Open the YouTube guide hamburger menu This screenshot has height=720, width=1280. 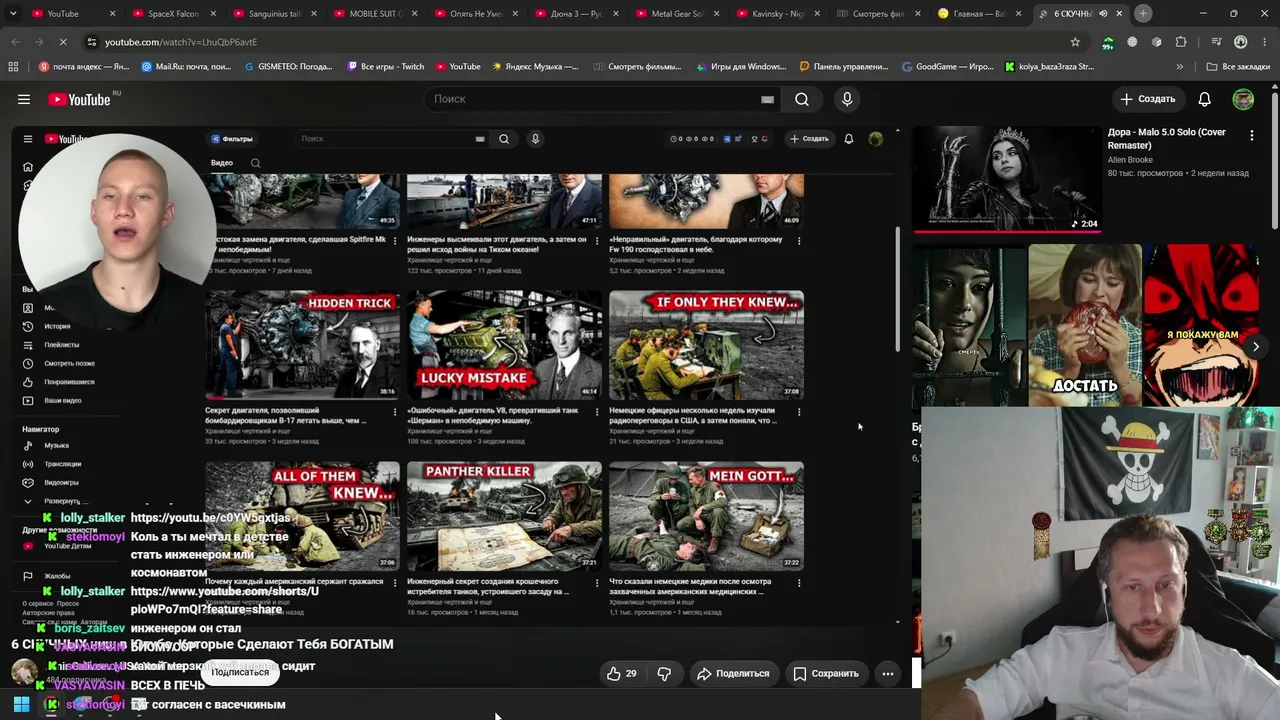[24, 99]
